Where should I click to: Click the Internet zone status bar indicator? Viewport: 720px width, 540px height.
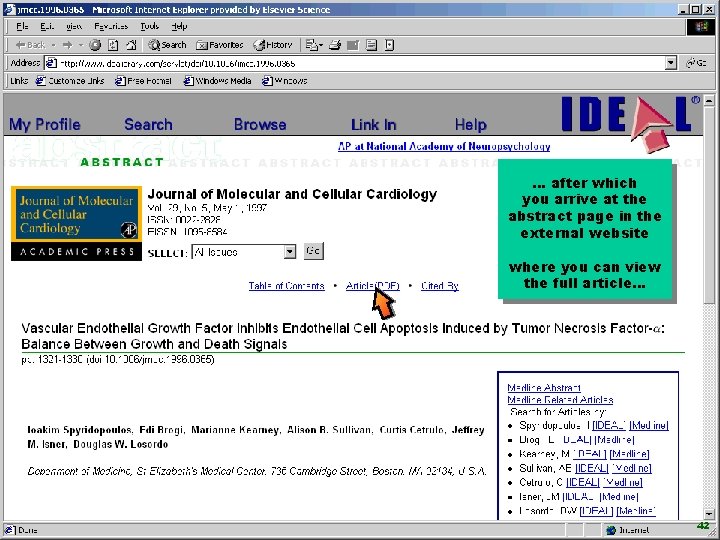(628, 530)
